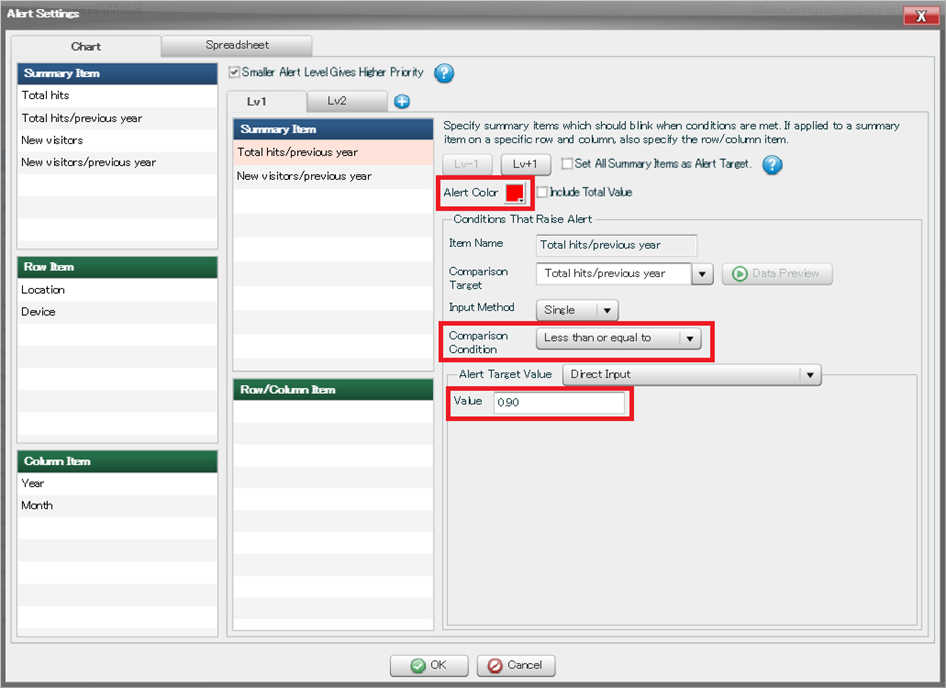Select highlighted Total hits/previous year in Lv1 list
The width and height of the screenshot is (946, 688).
coord(333,153)
